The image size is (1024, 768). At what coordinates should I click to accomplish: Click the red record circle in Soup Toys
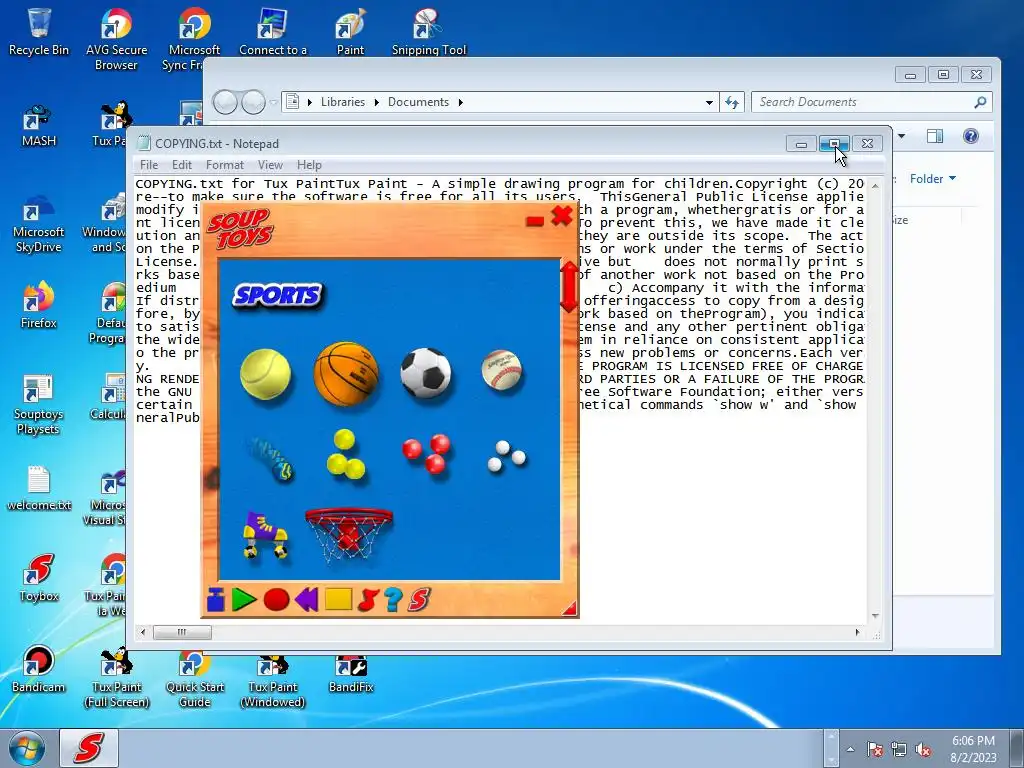[276, 600]
